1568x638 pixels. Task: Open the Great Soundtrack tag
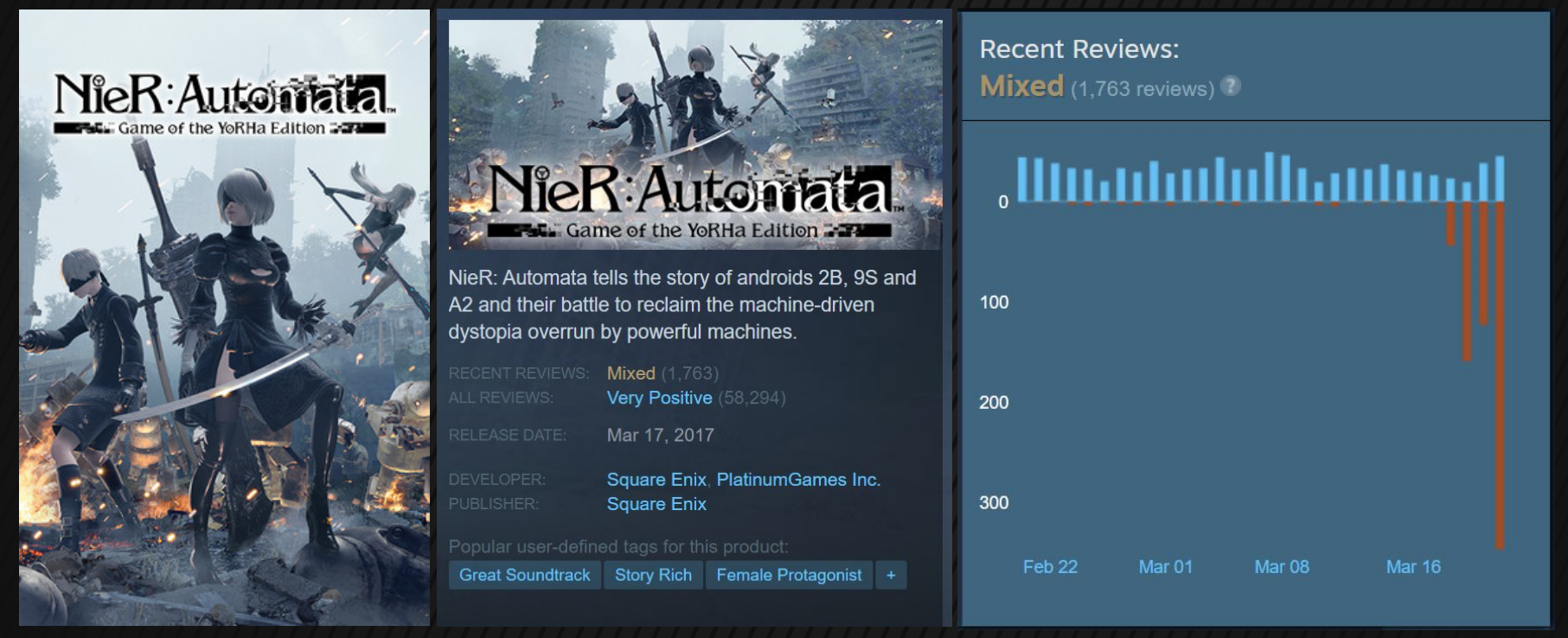(524, 575)
